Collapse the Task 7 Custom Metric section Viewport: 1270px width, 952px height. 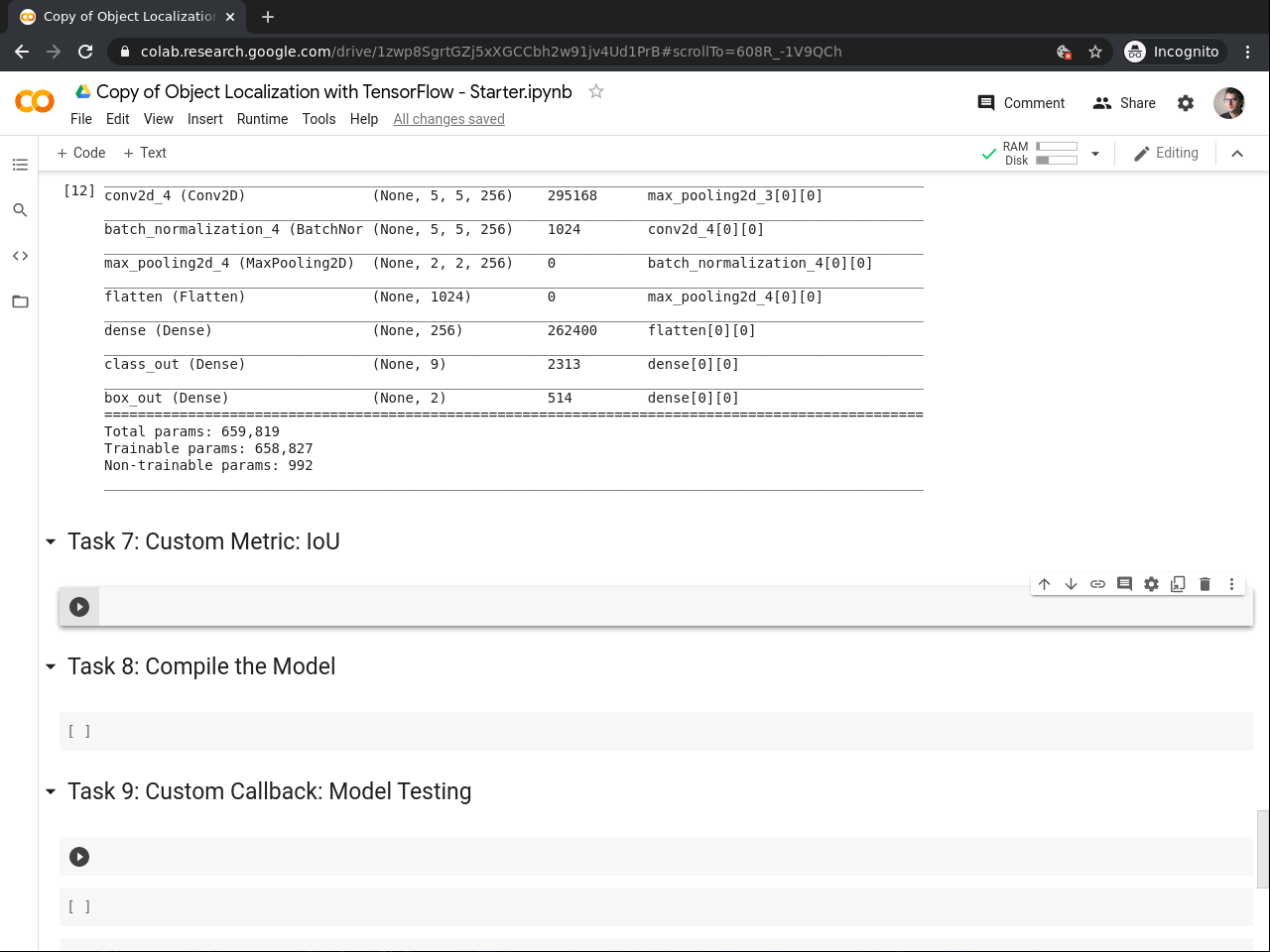51,541
